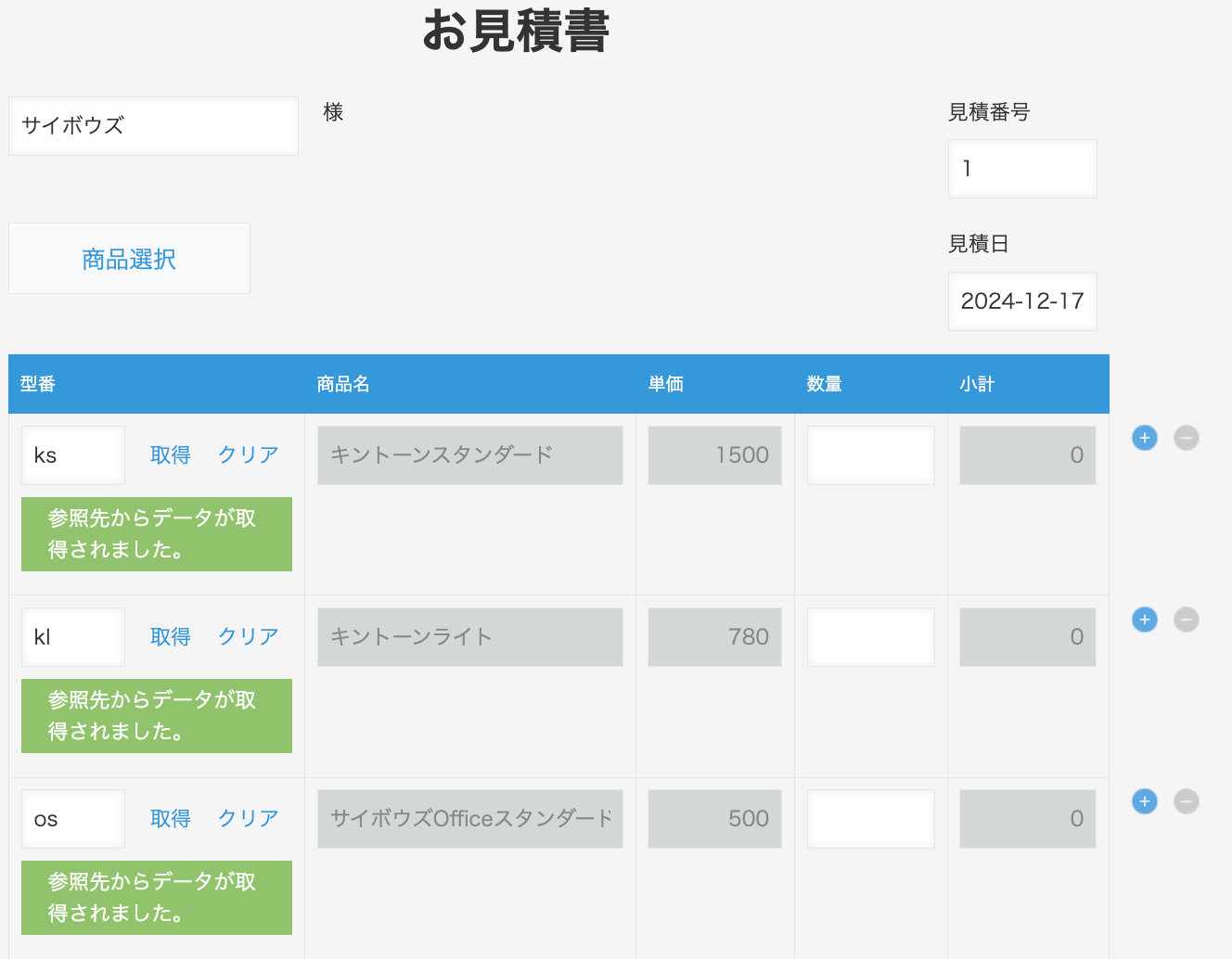
Task: Remove the kl product row
Action: tap(1187, 620)
